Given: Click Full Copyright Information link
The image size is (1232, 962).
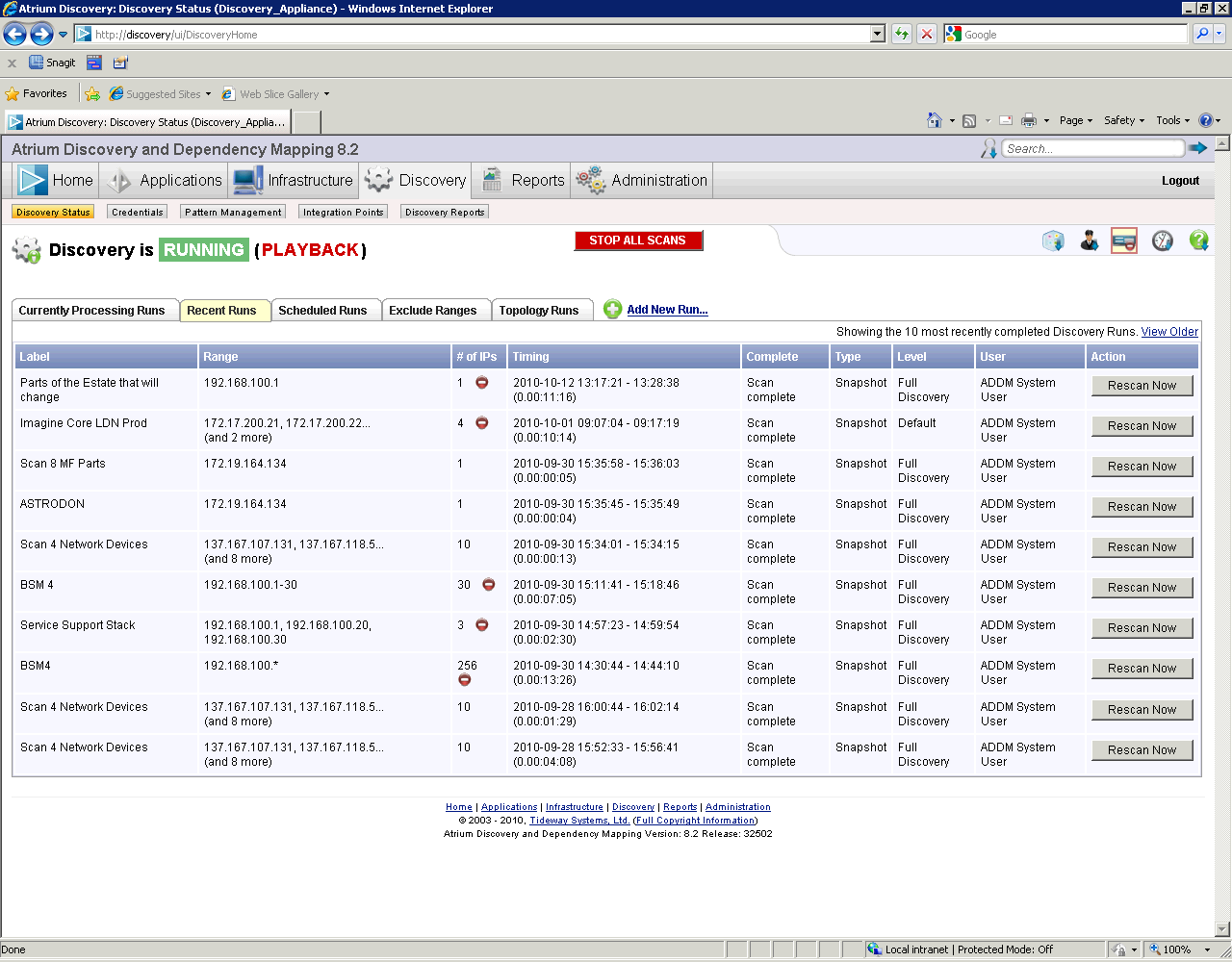Looking at the screenshot, I should (696, 821).
